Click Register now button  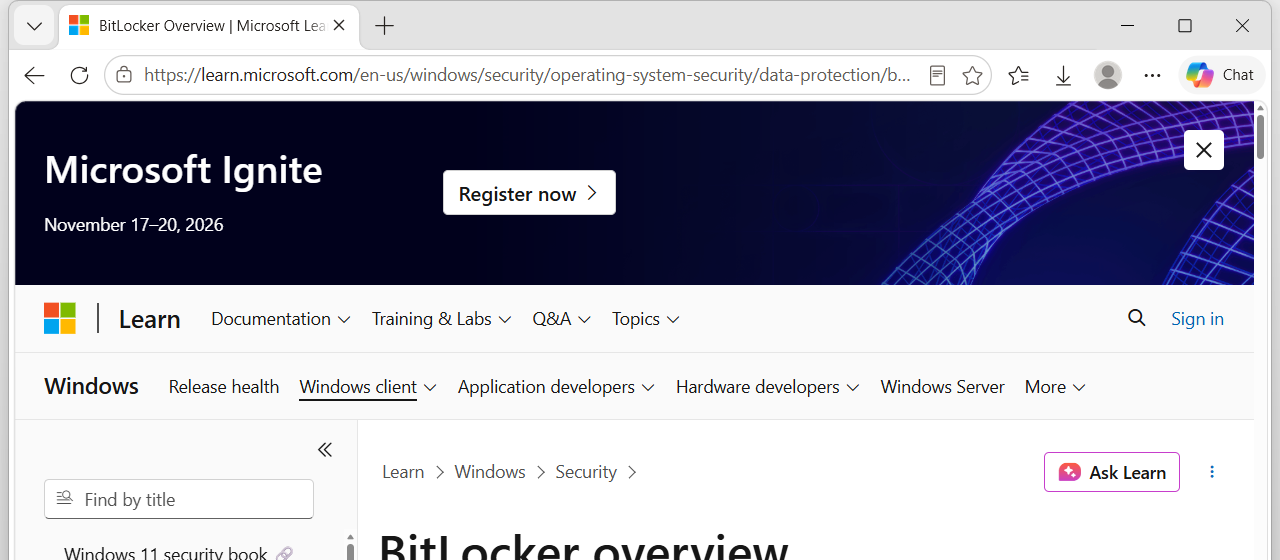[529, 193]
